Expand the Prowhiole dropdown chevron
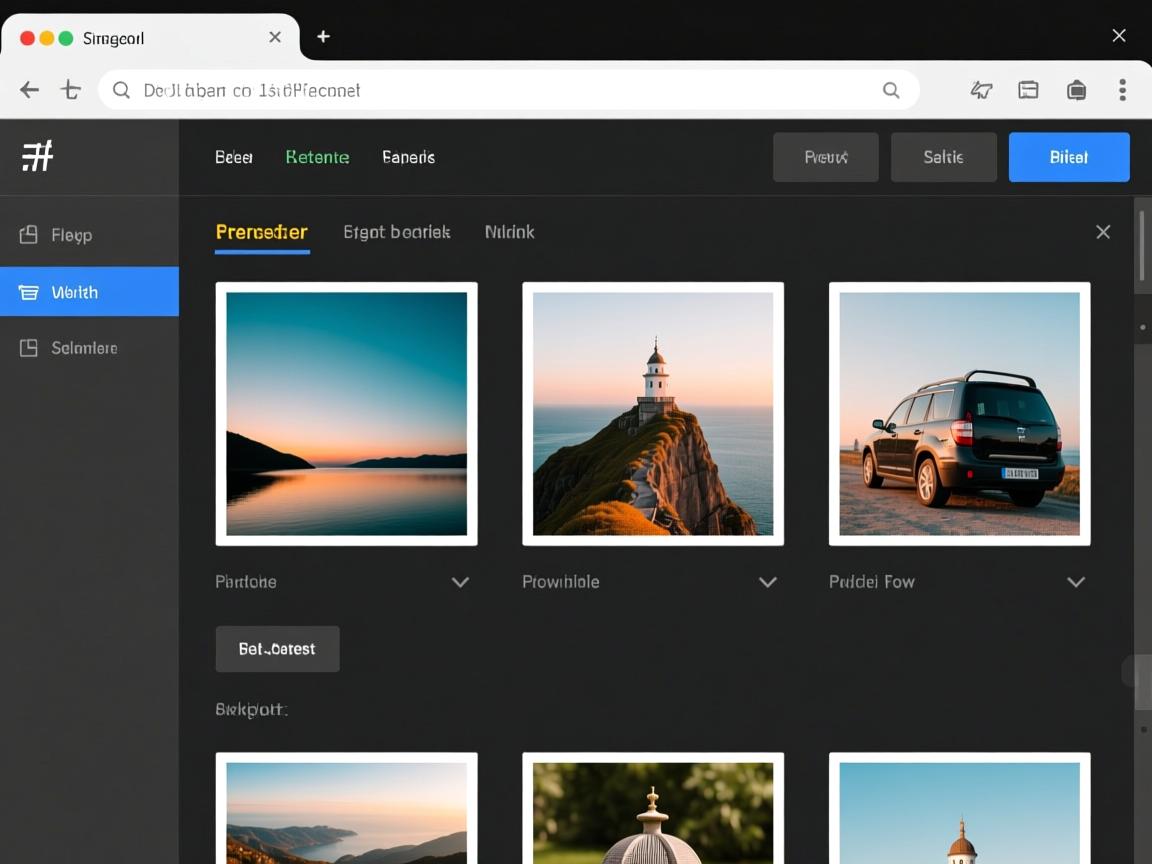 point(767,582)
